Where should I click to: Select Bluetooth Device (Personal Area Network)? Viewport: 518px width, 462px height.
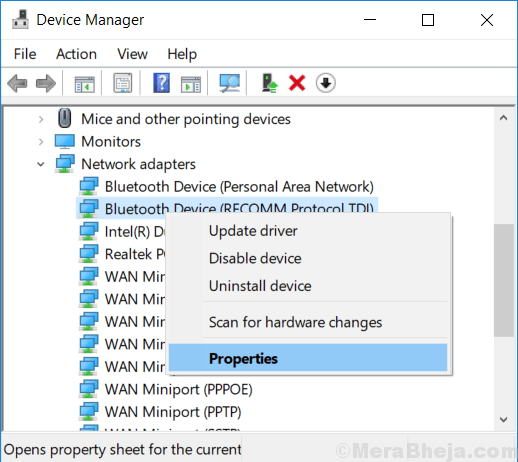pyautogui.click(x=239, y=187)
